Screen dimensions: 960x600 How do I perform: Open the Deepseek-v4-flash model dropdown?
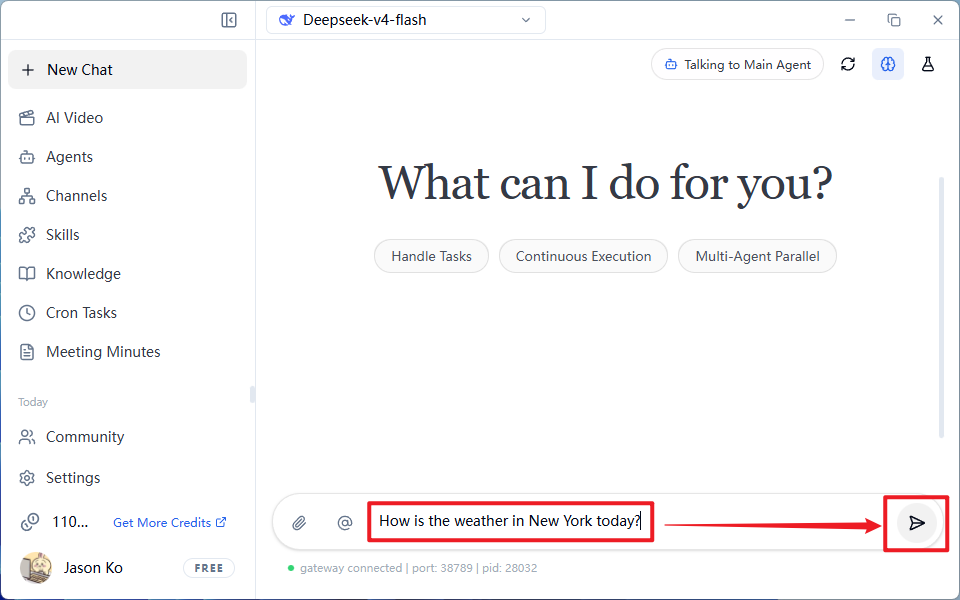(406, 20)
